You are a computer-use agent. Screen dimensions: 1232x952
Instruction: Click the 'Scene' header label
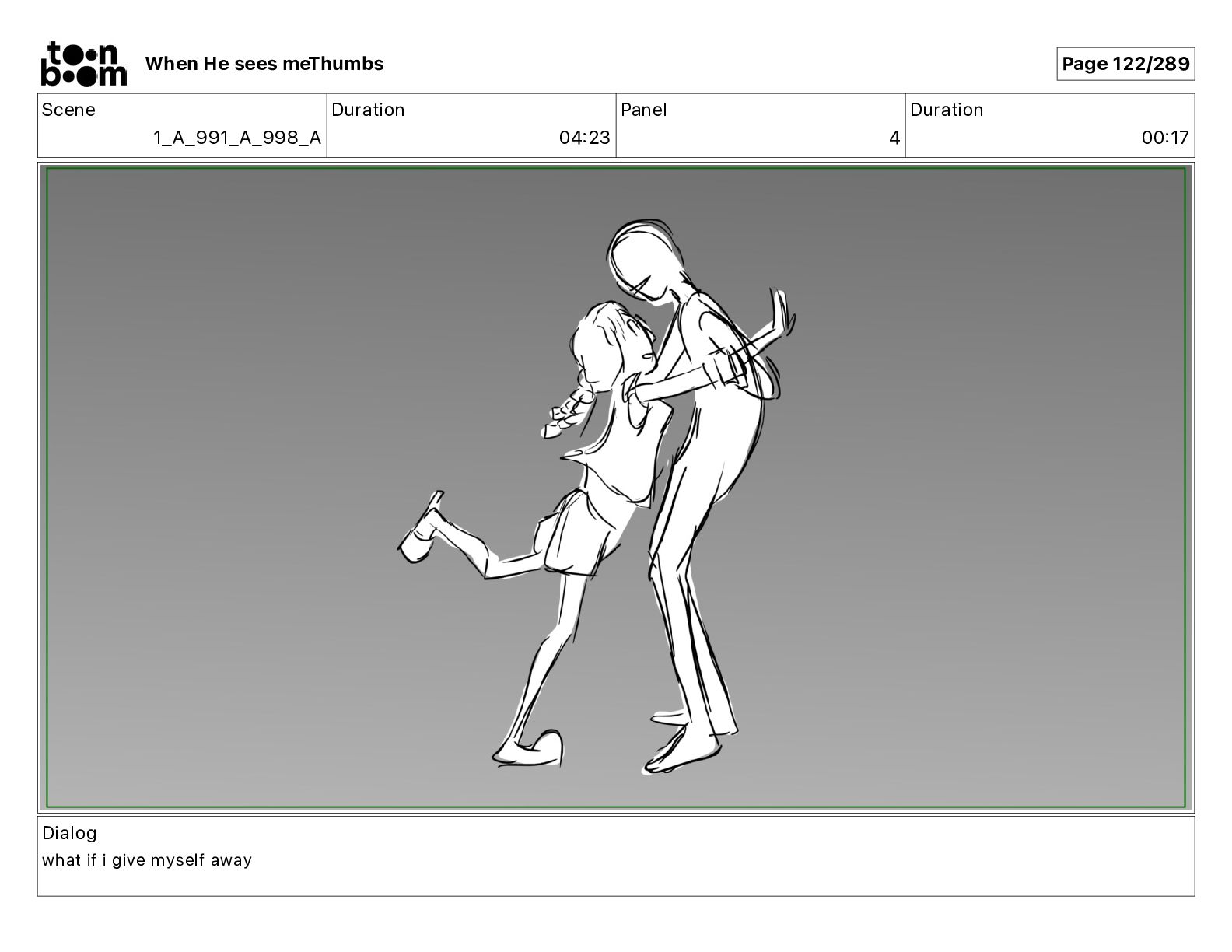(68, 110)
